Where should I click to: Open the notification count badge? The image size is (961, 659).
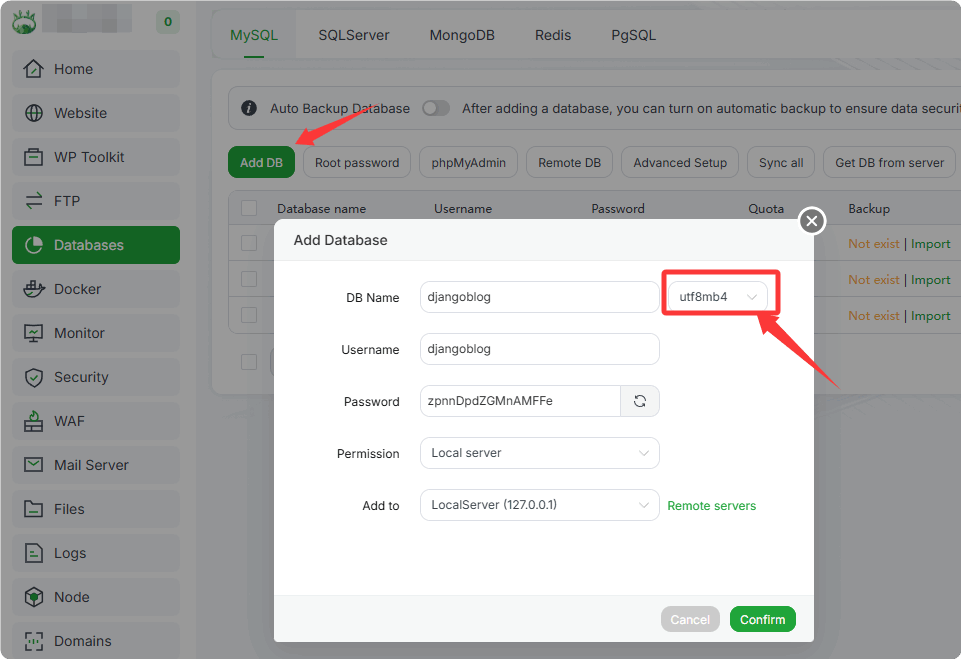168,22
